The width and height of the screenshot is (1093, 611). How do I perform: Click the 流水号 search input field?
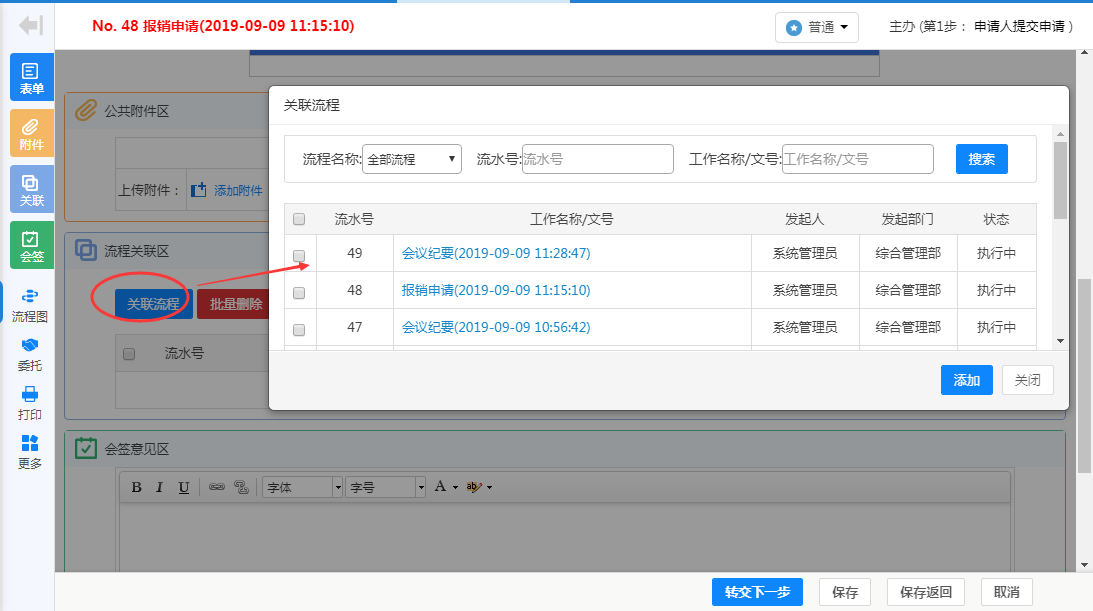597,159
